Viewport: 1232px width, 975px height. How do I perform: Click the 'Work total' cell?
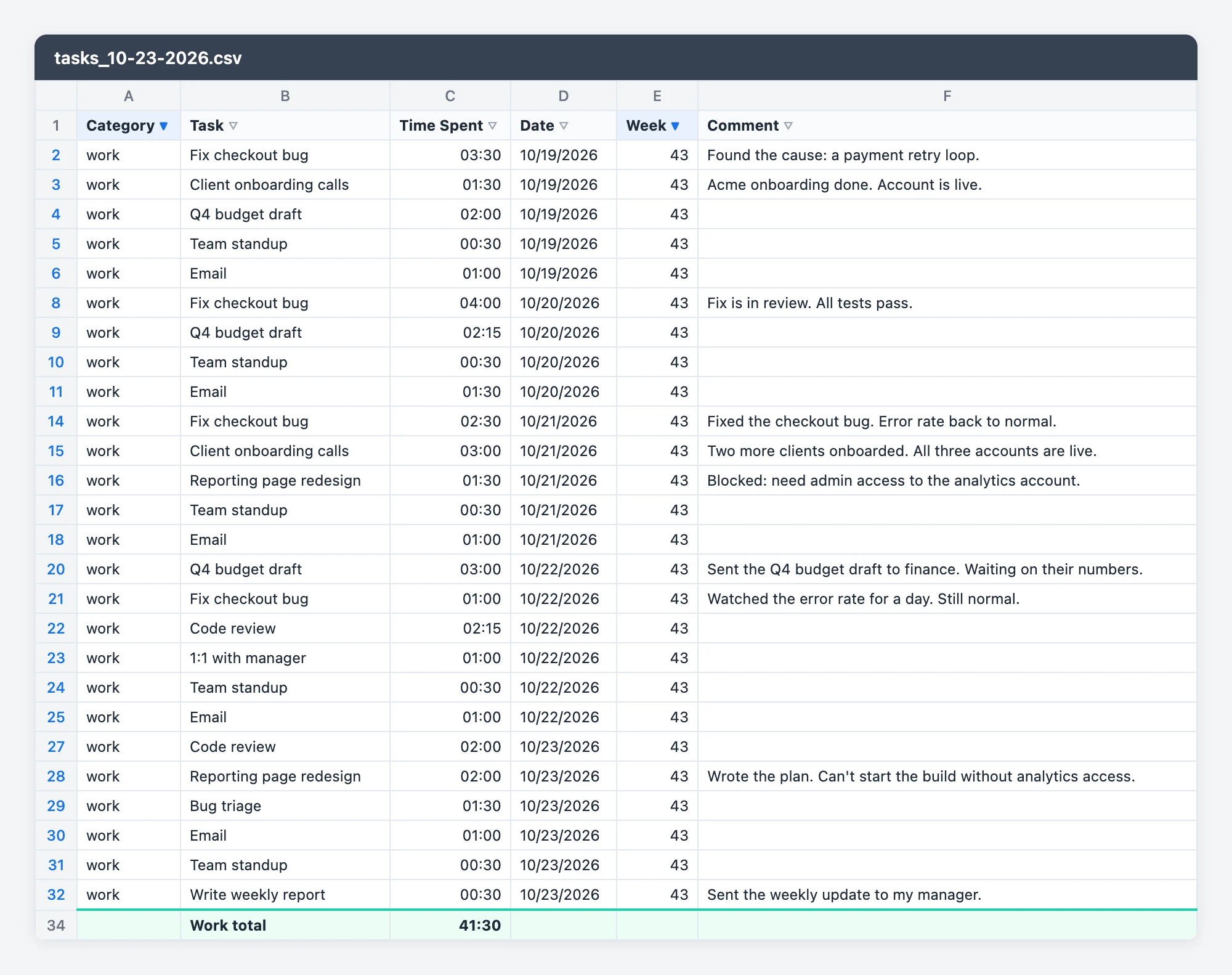(x=285, y=925)
